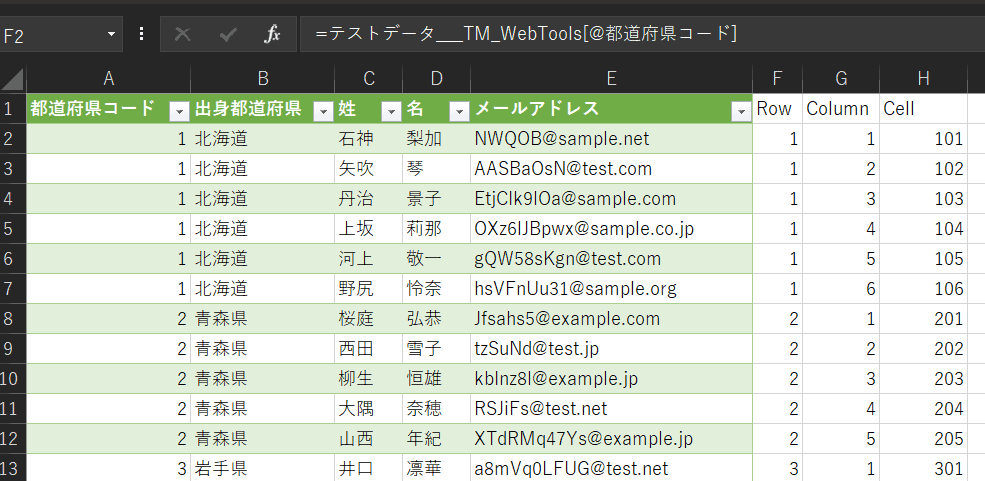
Task: Open the メールアドレス filter dropdown
Action: (x=741, y=110)
